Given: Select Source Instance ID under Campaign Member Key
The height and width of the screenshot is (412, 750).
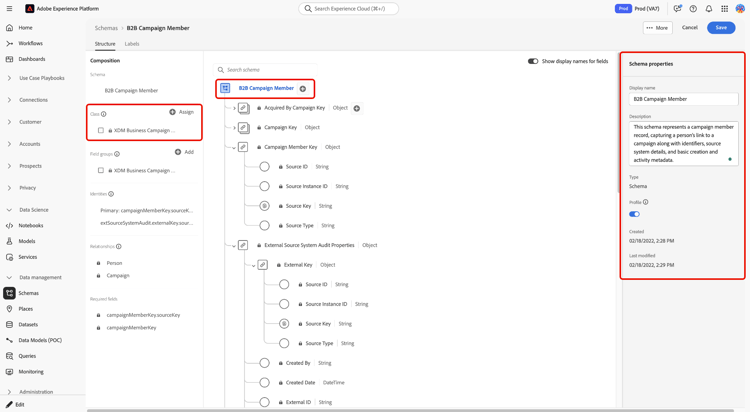Looking at the screenshot, I should [x=265, y=187].
